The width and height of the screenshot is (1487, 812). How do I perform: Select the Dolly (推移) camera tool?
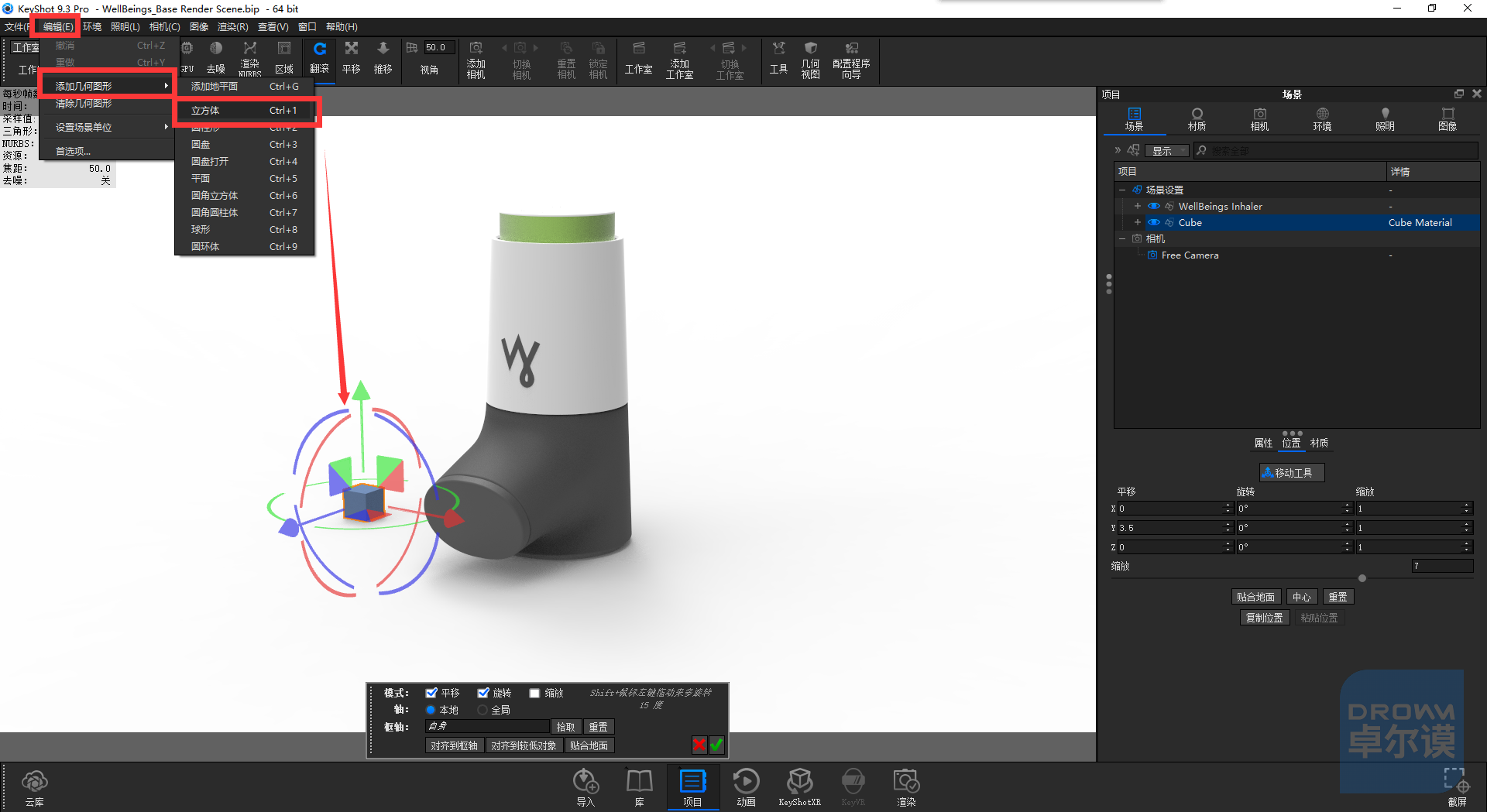click(383, 58)
